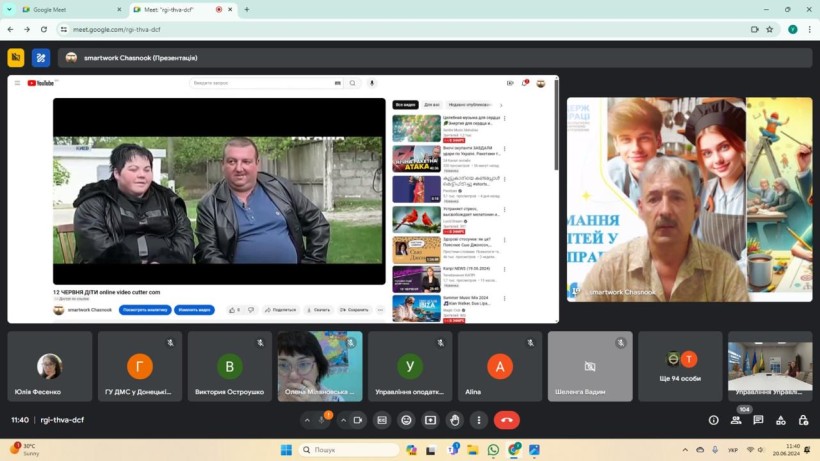Viewport: 820px width, 461px height.
Task: Open the meeting details info icon
Action: (713, 420)
